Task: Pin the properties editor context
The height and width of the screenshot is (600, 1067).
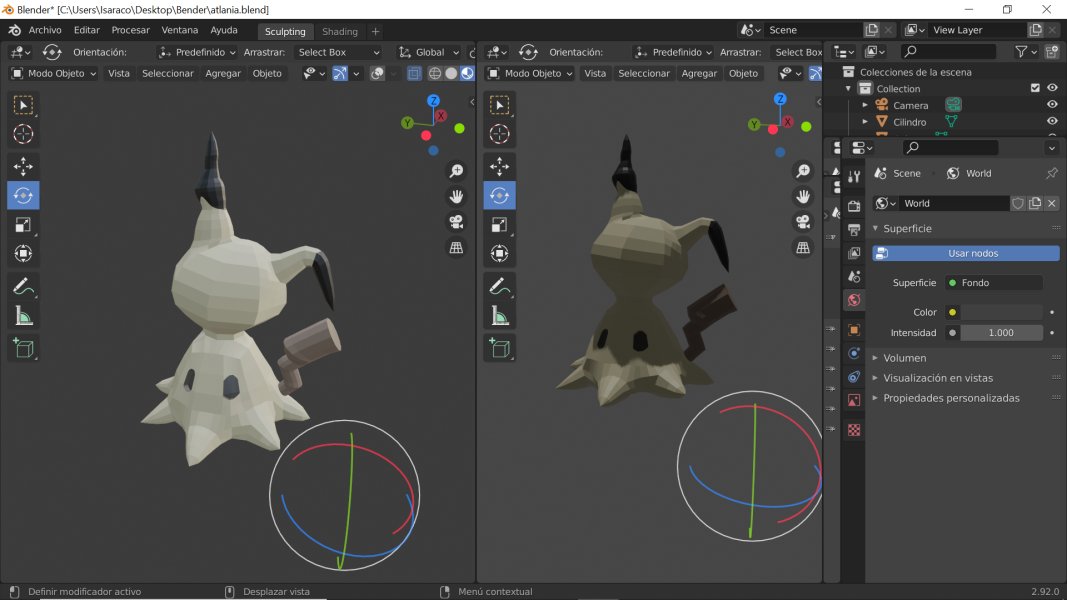Action: tap(1051, 173)
